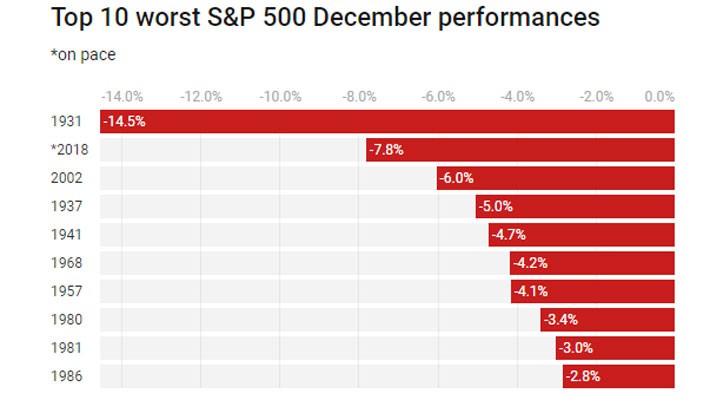
Task: Click the 1931 bar showing -14.5%
Action: [x=387, y=122]
